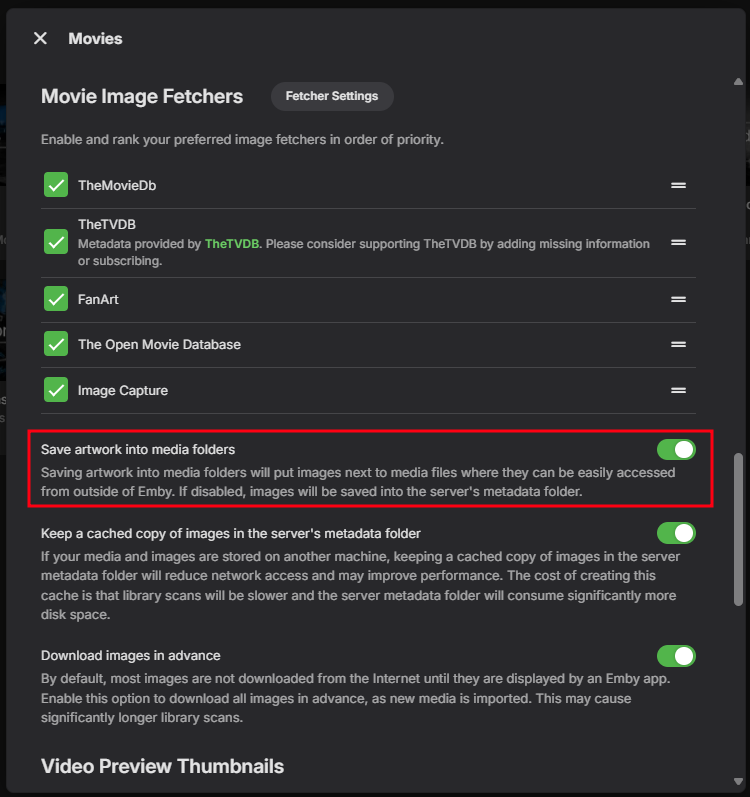750x797 pixels.
Task: Click the Movies dialog title
Action: click(95, 39)
